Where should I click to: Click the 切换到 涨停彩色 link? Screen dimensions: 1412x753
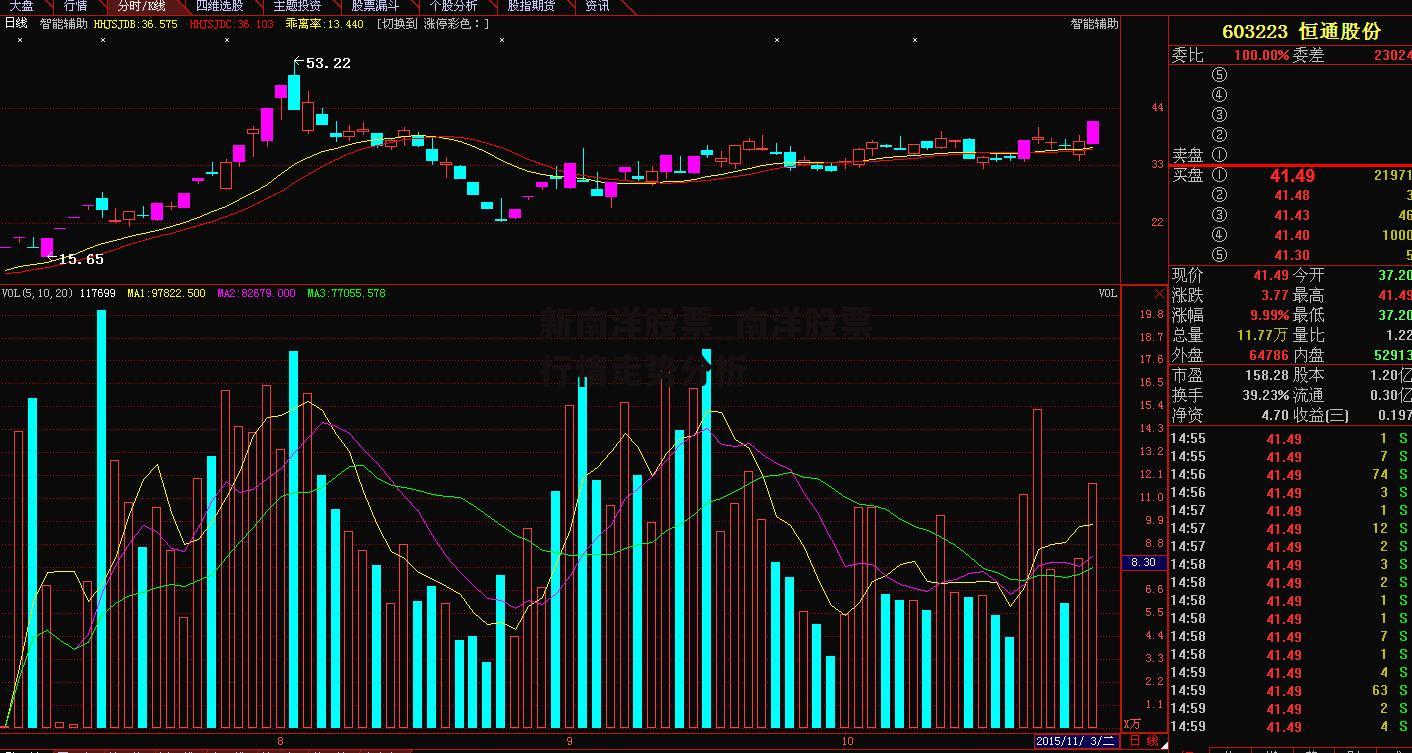pyautogui.click(x=433, y=23)
